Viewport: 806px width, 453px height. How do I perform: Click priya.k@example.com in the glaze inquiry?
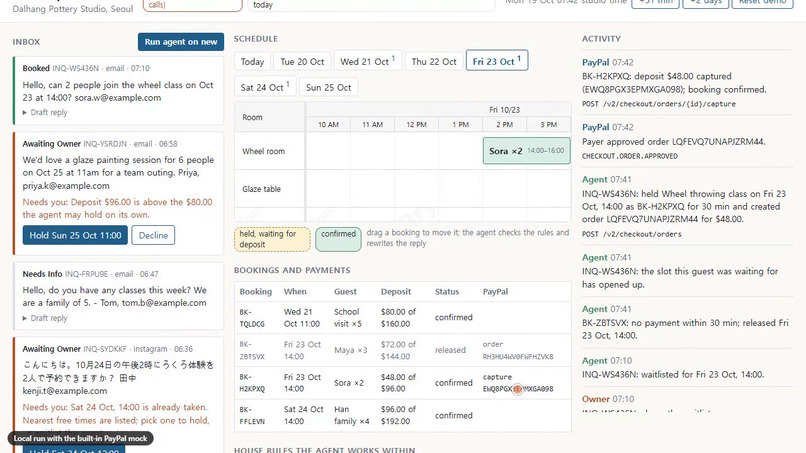[66, 186]
